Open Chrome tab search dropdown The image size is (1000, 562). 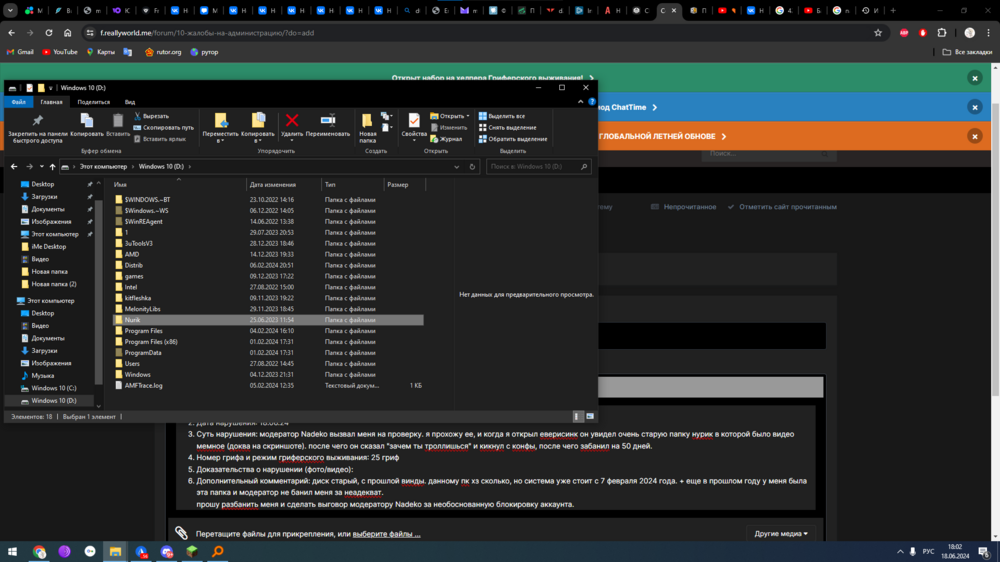point(10,10)
